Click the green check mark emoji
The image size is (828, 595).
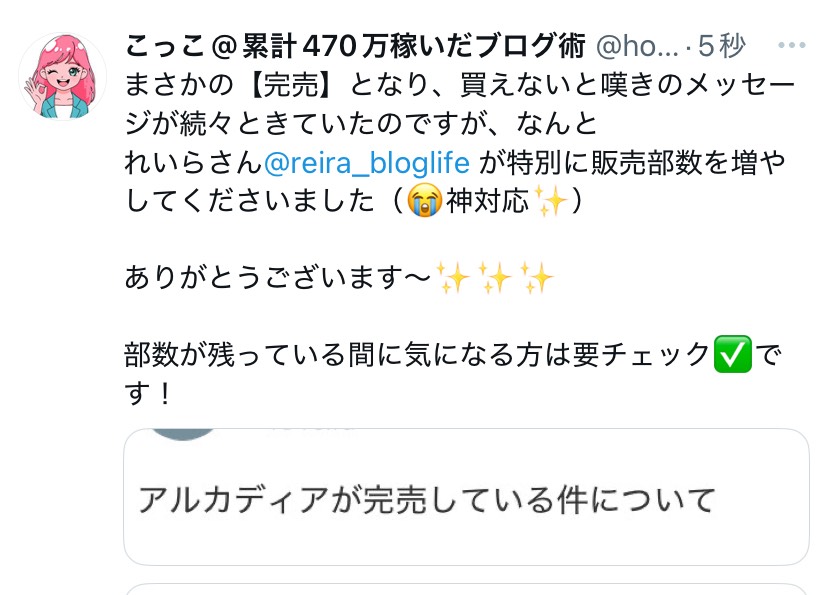click(x=732, y=354)
